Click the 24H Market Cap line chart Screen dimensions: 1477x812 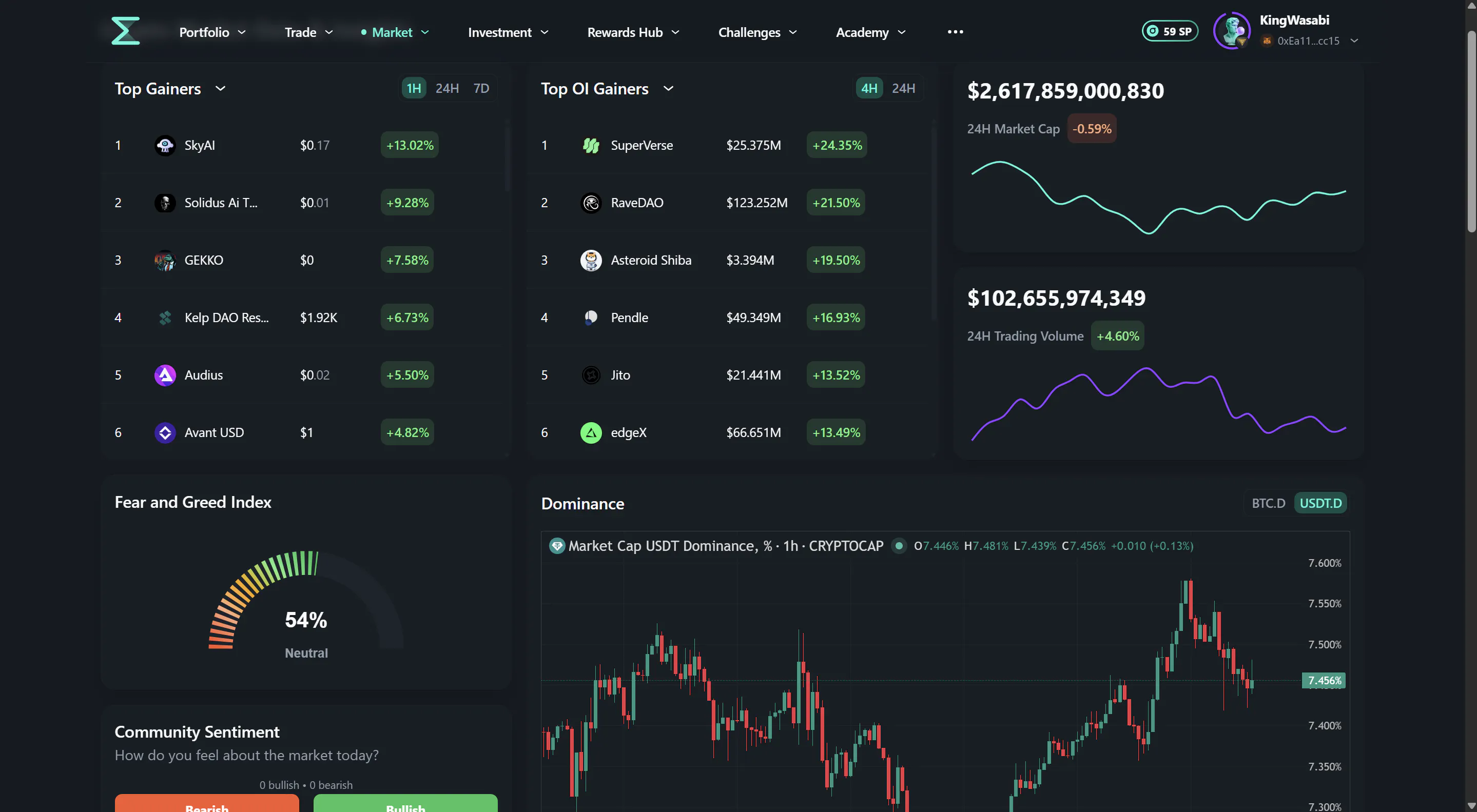pyautogui.click(x=1158, y=197)
